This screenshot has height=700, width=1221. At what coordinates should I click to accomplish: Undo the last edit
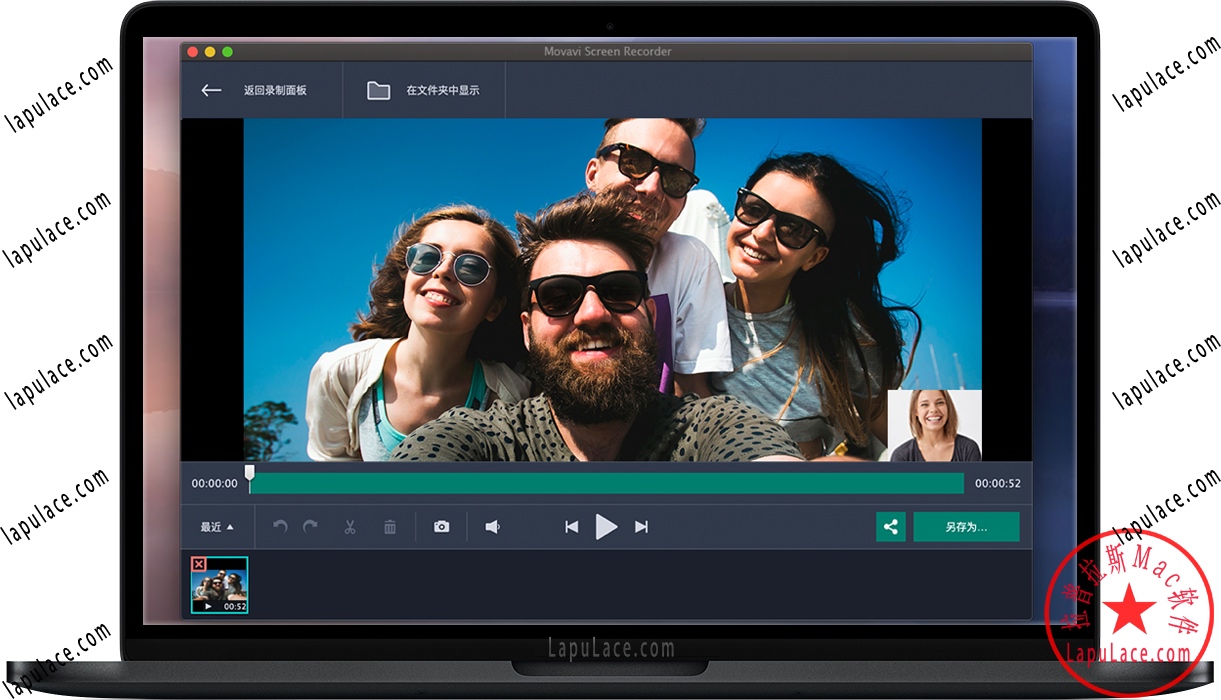click(280, 526)
